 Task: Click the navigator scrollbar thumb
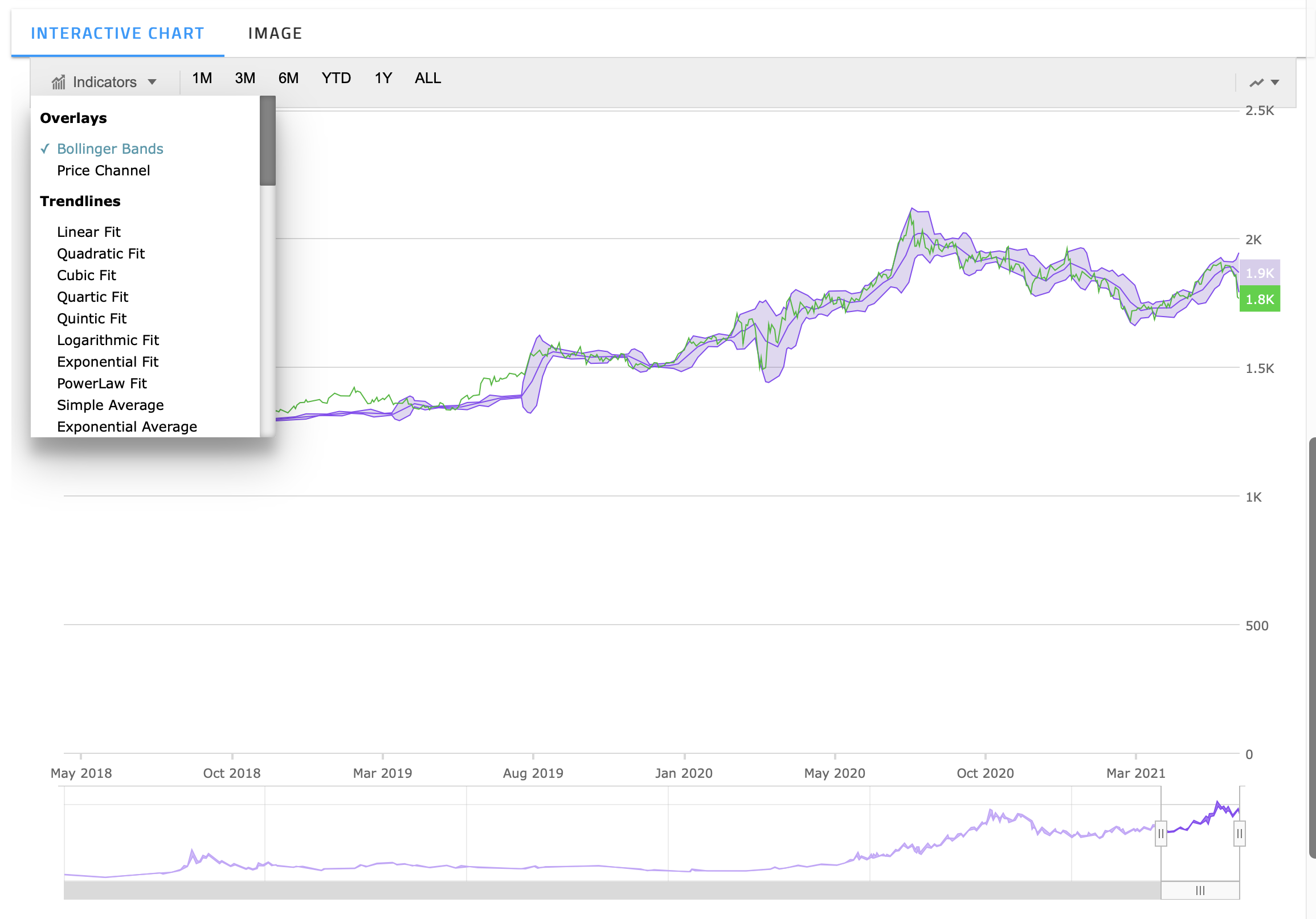pos(1200,891)
